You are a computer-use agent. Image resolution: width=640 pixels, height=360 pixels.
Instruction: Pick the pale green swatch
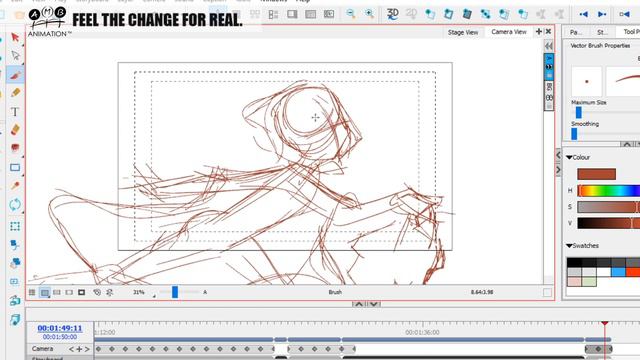pos(589,282)
